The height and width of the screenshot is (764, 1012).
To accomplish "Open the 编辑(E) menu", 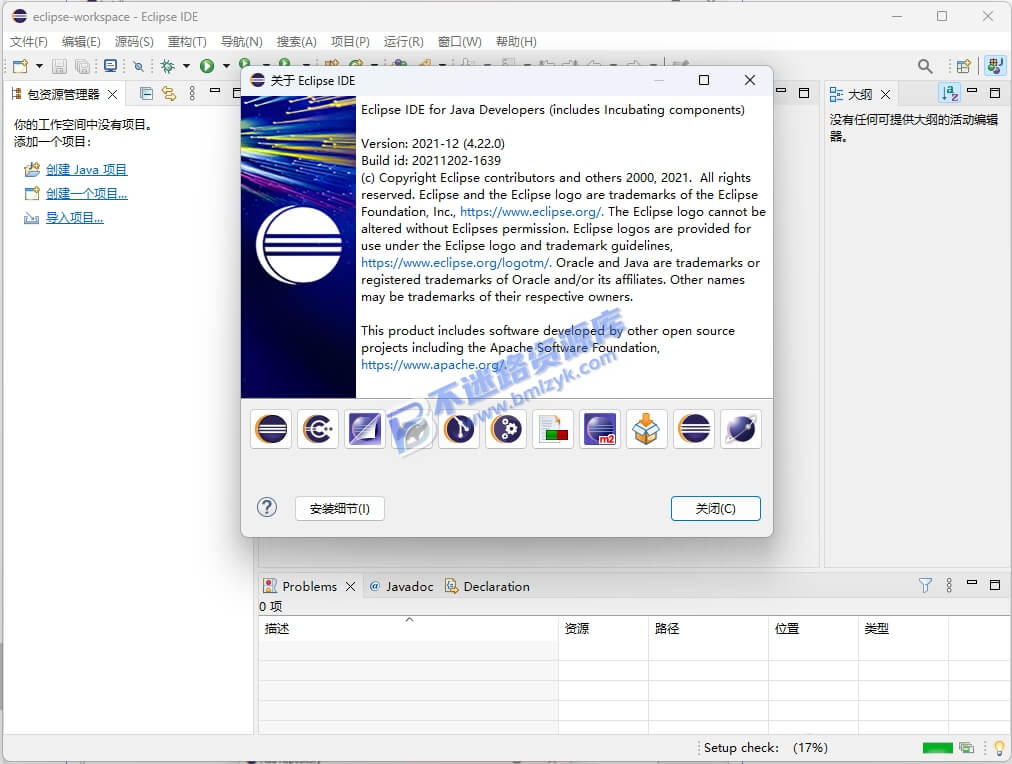I will [81, 42].
